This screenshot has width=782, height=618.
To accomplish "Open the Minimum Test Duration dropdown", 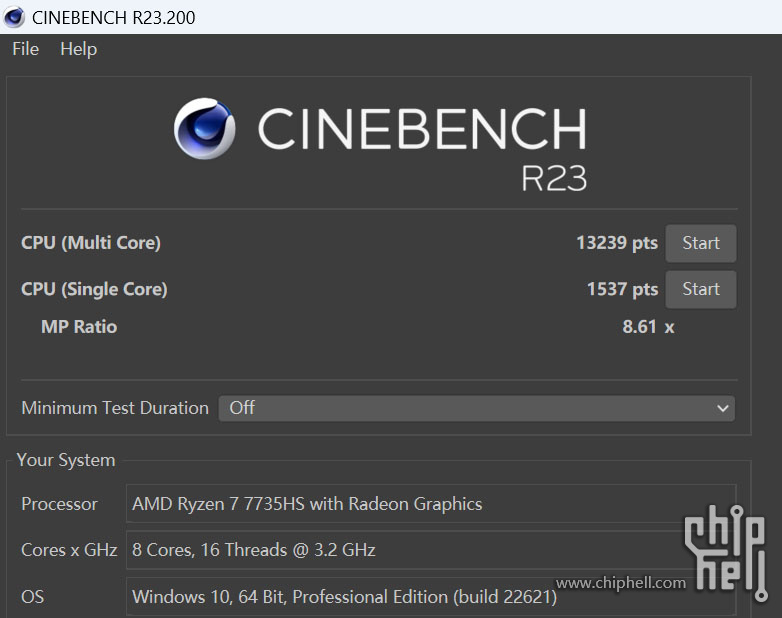I will (x=476, y=408).
